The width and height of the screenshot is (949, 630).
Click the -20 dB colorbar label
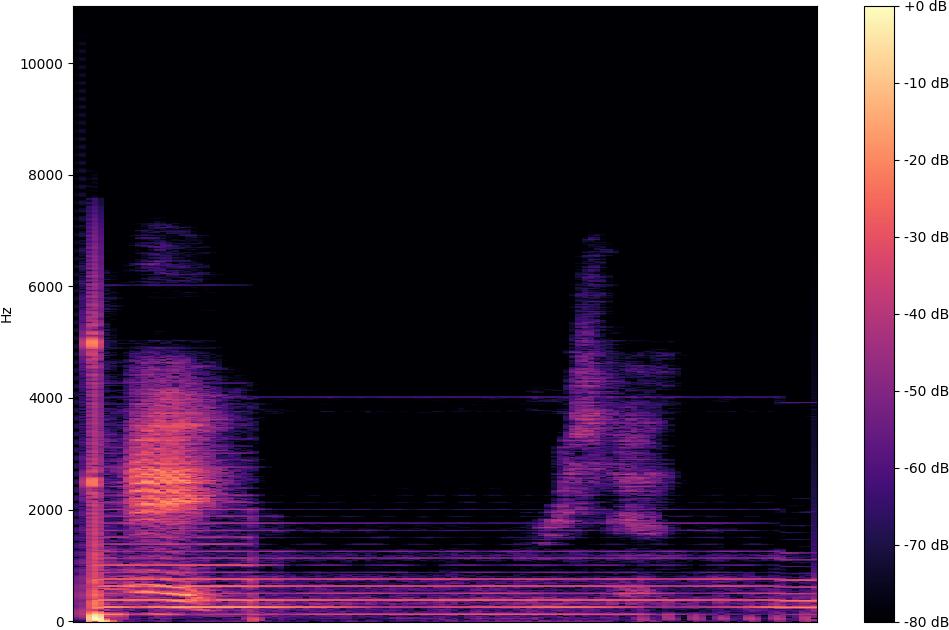point(926,160)
